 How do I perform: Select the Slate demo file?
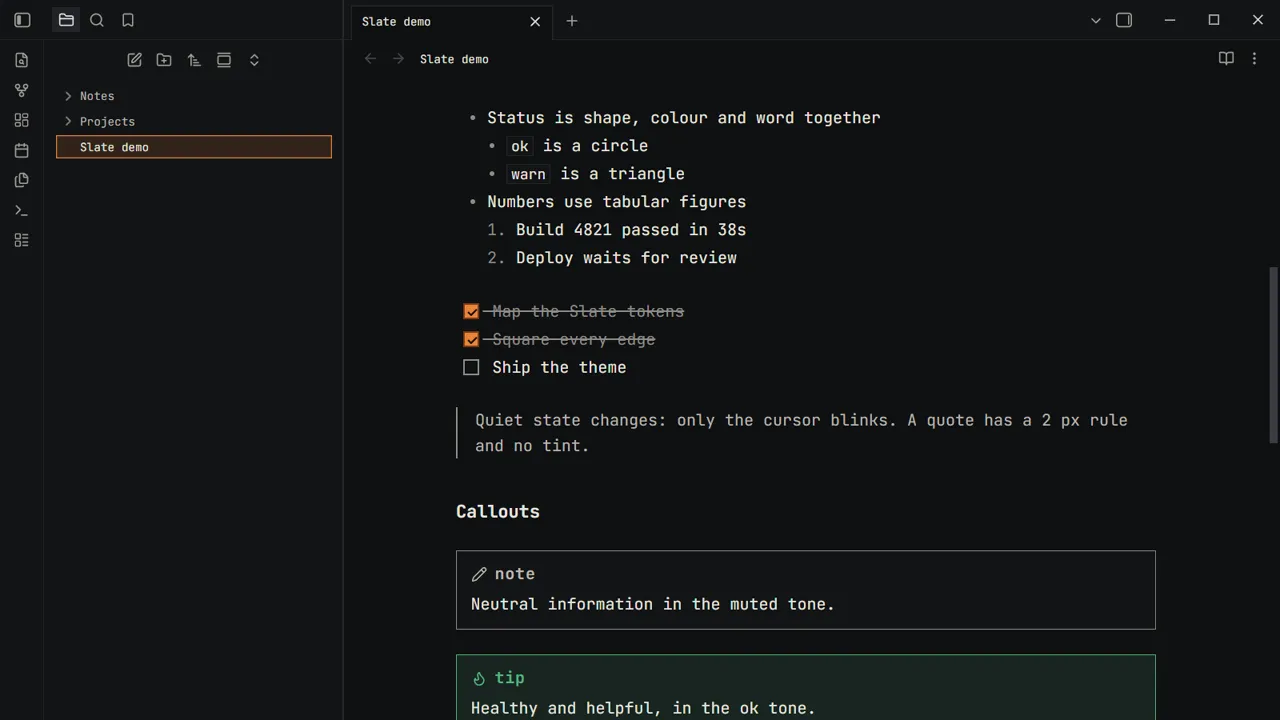194,147
